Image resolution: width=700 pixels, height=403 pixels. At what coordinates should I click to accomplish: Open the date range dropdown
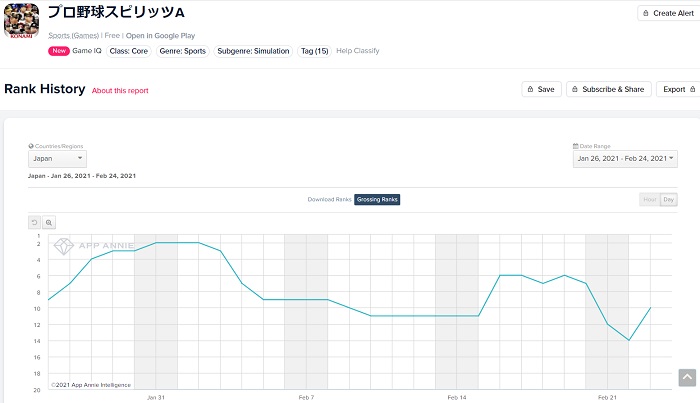tap(625, 159)
